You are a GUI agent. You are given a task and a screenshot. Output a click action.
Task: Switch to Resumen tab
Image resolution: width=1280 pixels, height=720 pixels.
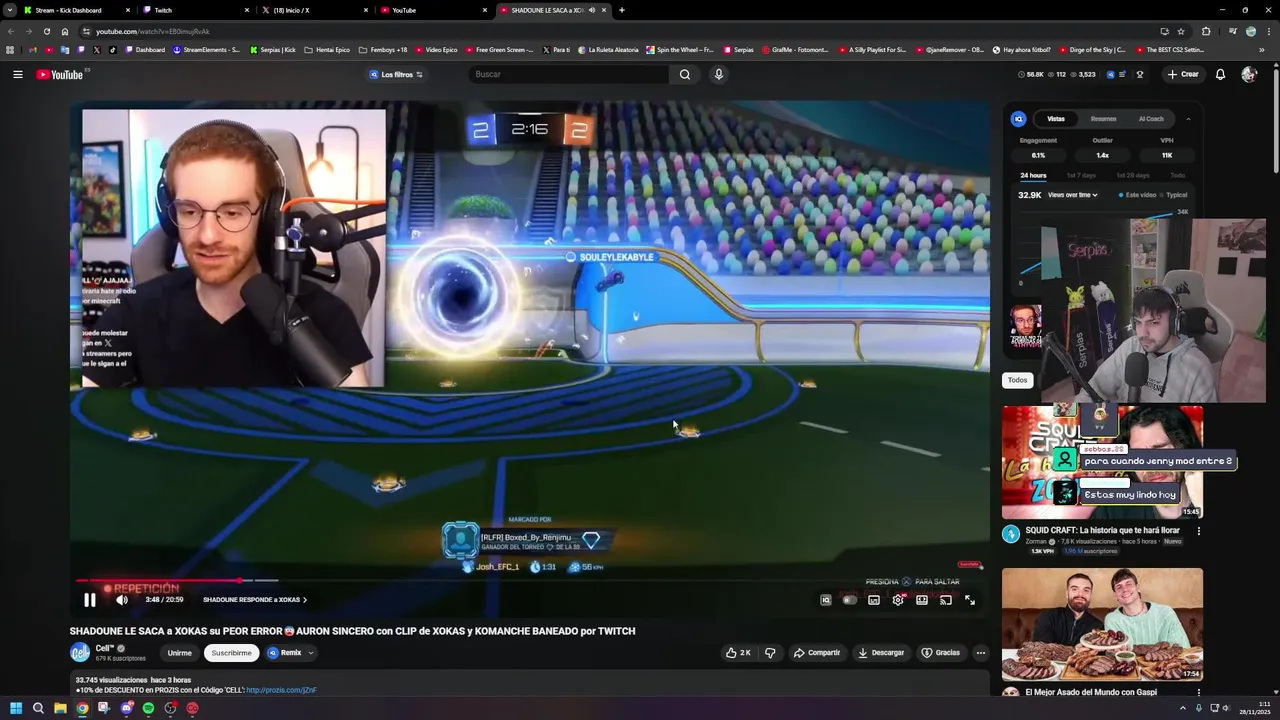(1104, 119)
